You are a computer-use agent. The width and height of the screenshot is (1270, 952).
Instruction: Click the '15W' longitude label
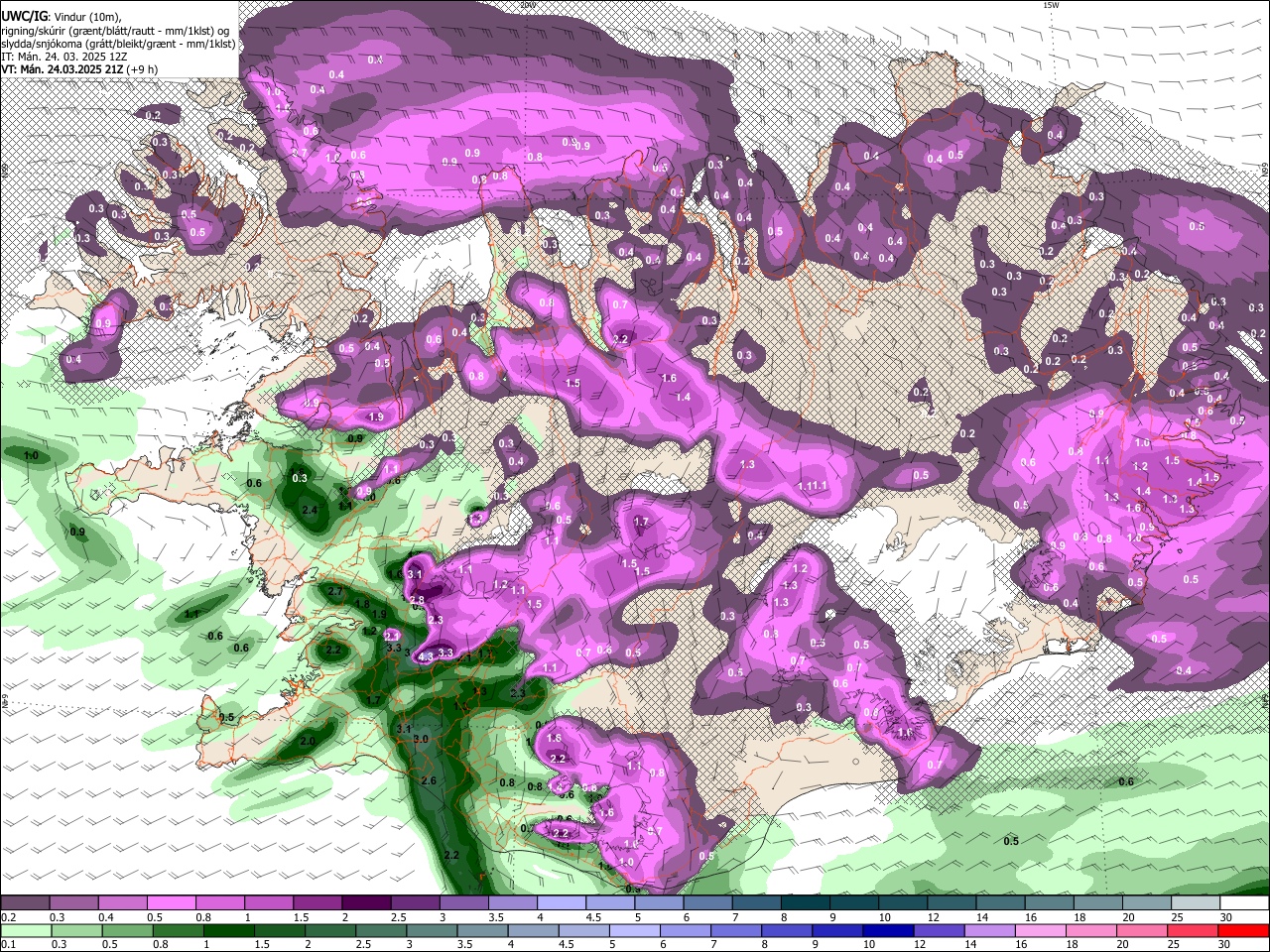[x=1052, y=5]
